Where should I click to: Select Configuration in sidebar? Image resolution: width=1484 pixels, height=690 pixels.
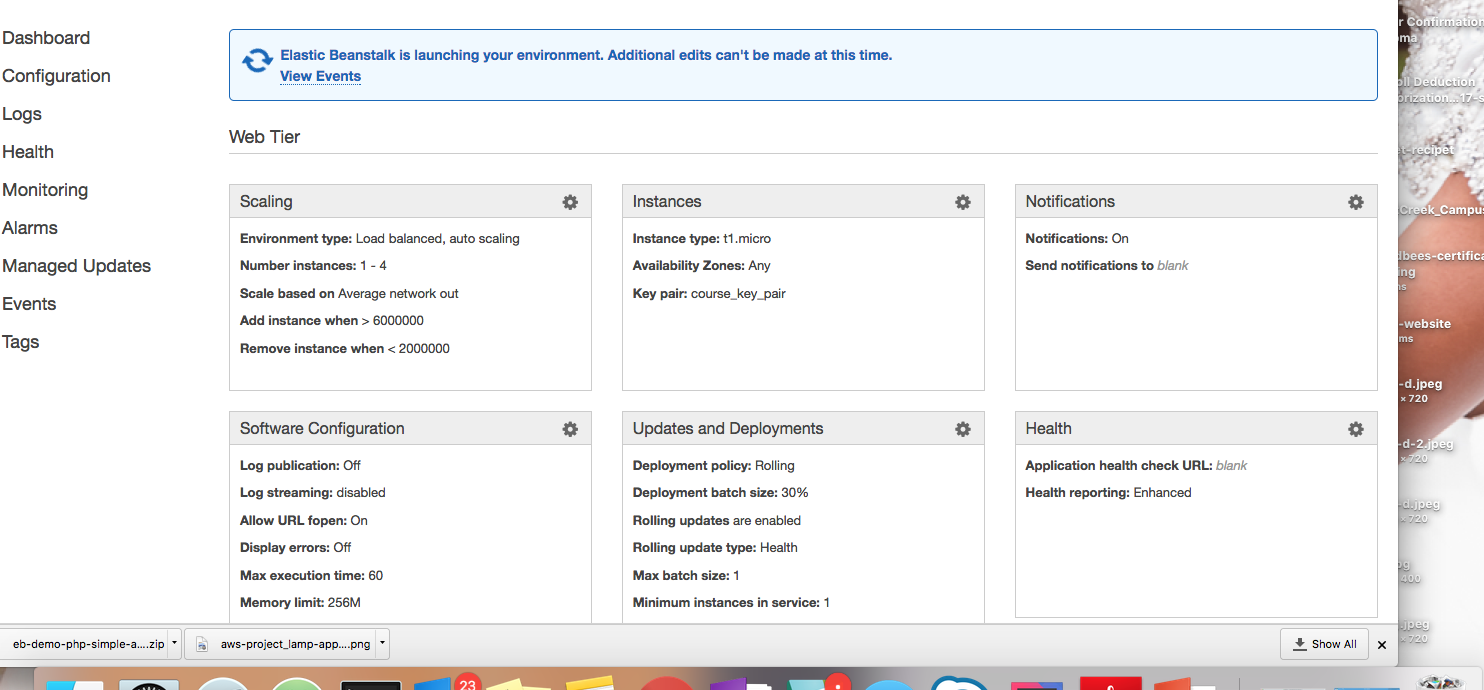[x=56, y=76]
